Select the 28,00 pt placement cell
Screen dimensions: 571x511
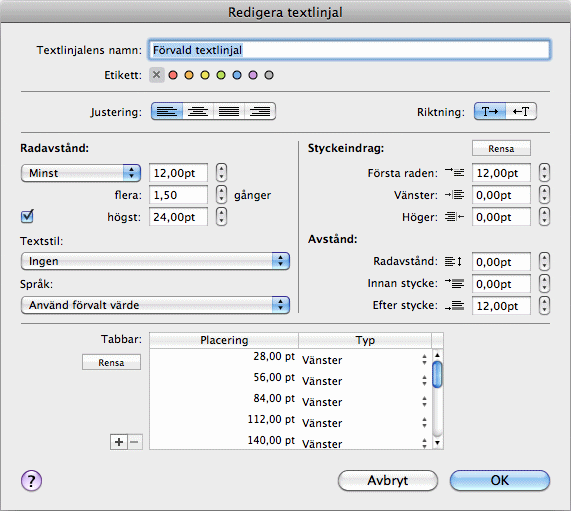coord(224,357)
